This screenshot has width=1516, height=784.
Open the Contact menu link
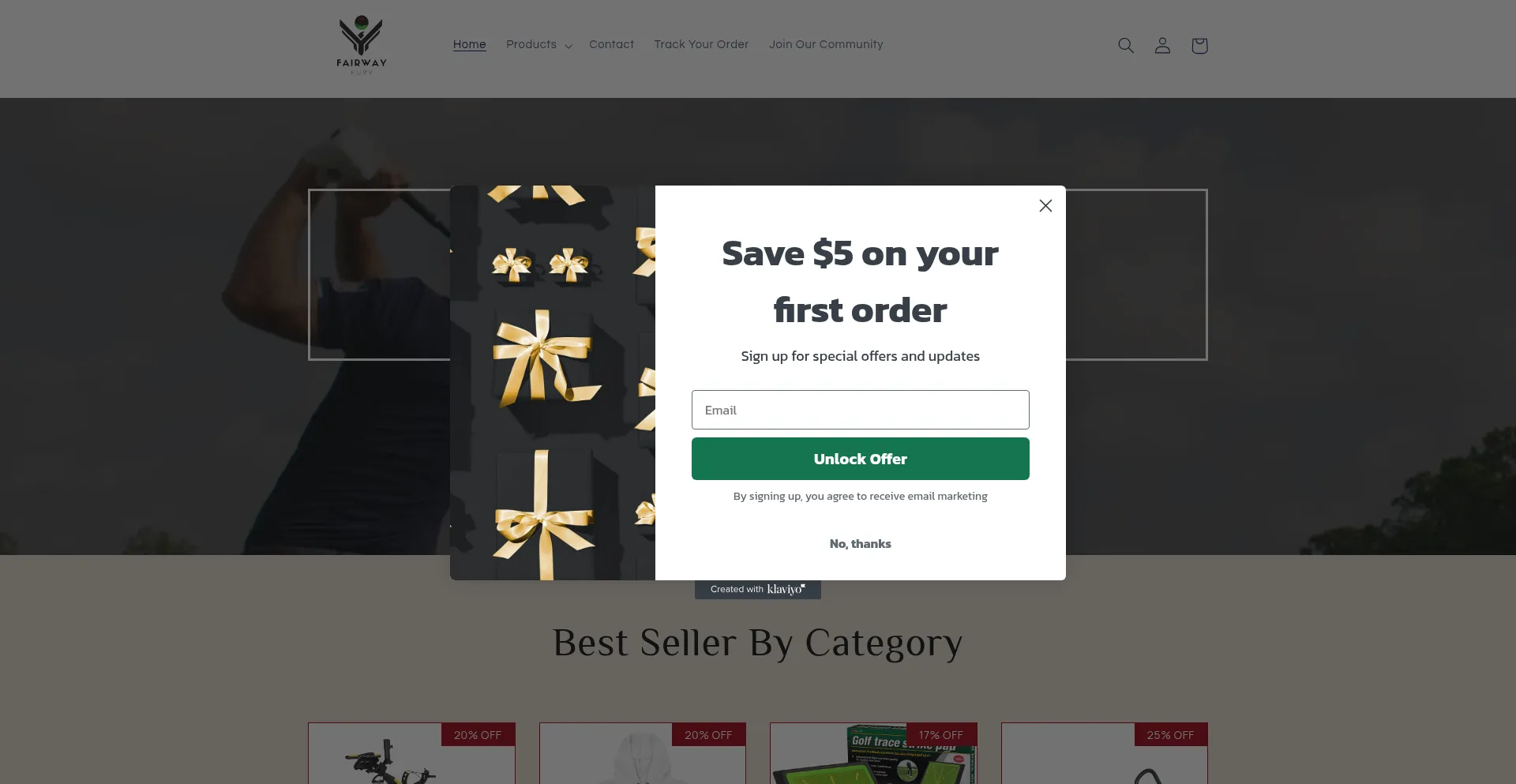611,44
